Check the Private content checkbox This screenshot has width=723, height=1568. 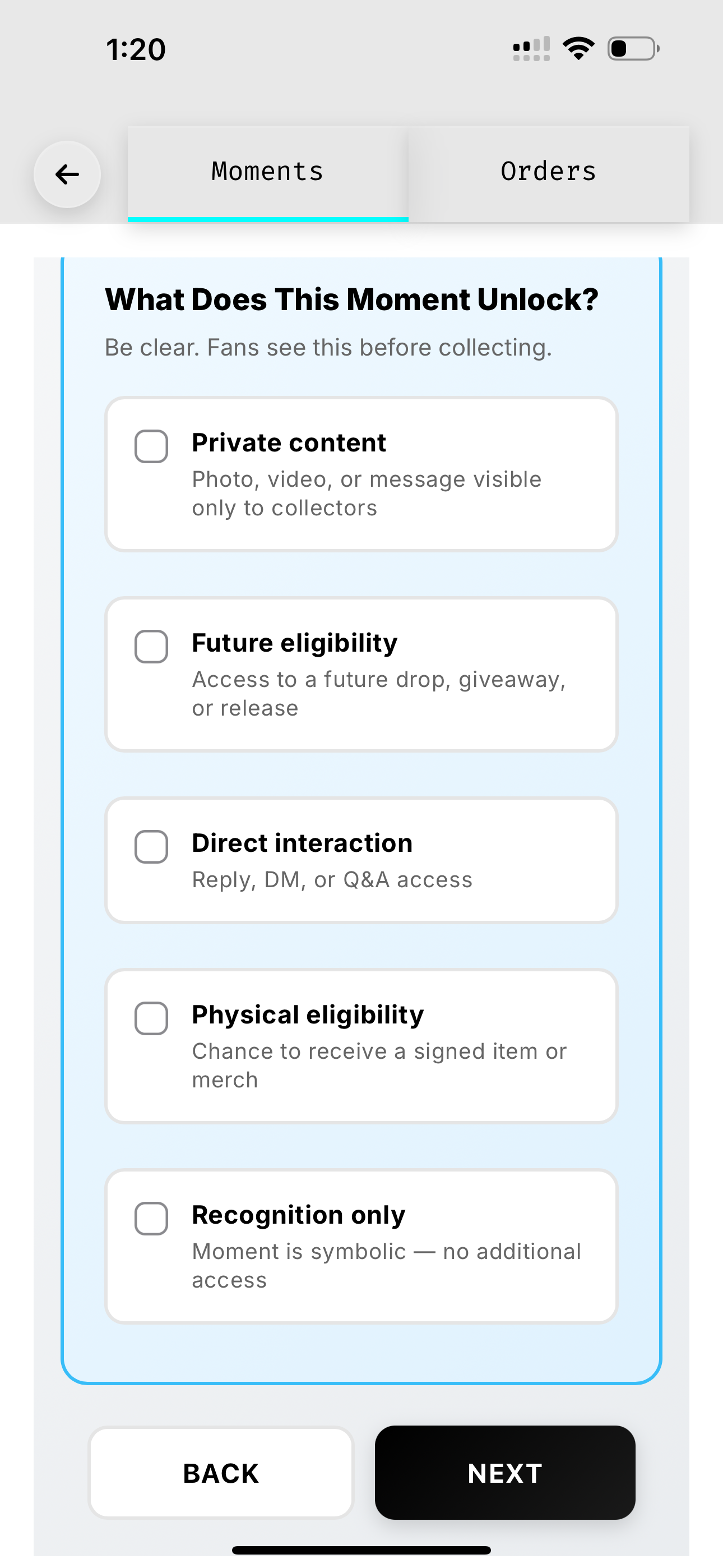[151, 446]
